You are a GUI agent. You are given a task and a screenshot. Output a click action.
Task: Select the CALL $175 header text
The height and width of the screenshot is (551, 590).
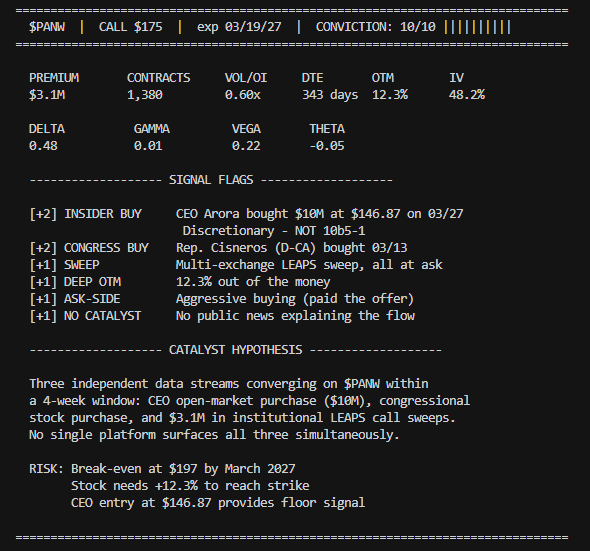(x=131, y=27)
